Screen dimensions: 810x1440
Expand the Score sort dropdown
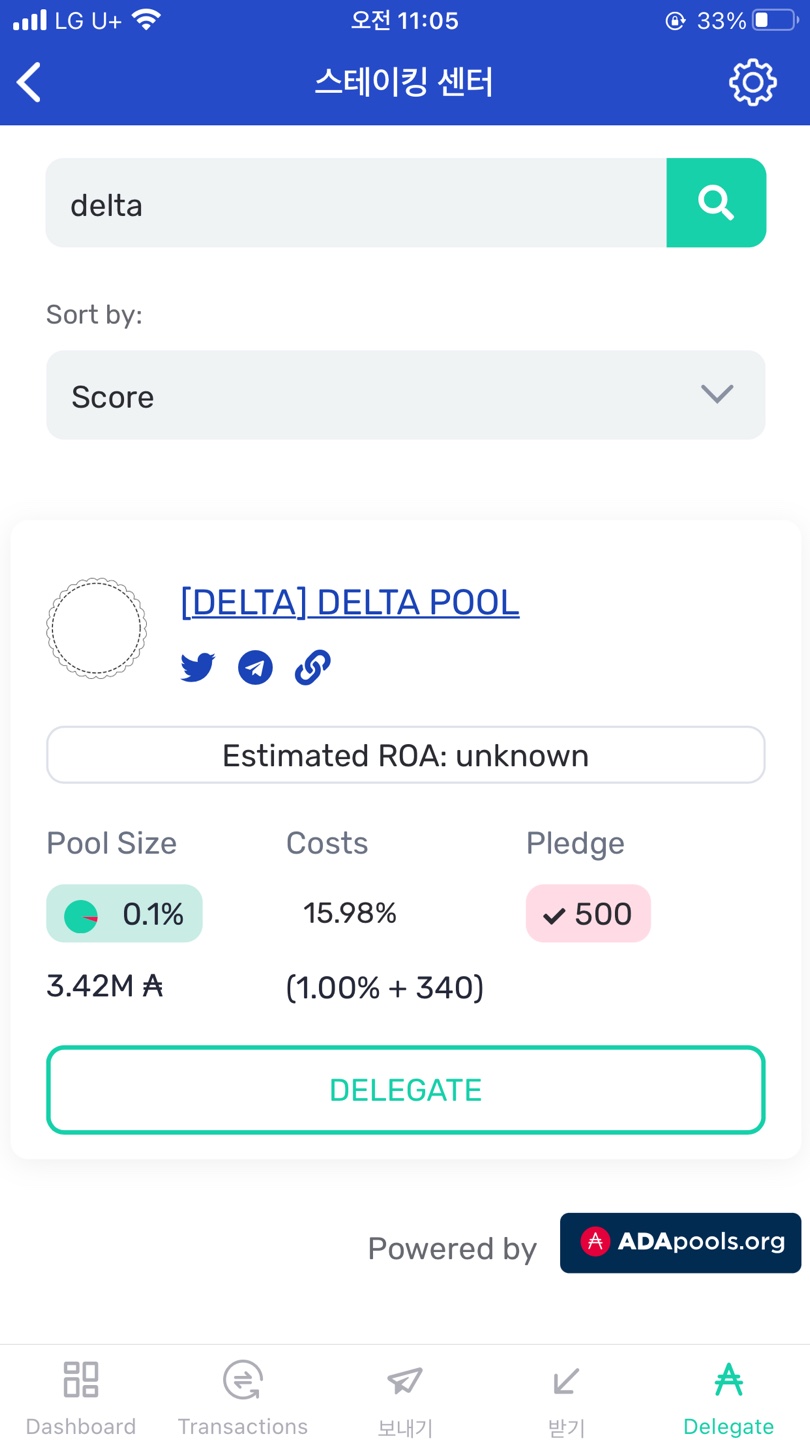tap(405, 396)
